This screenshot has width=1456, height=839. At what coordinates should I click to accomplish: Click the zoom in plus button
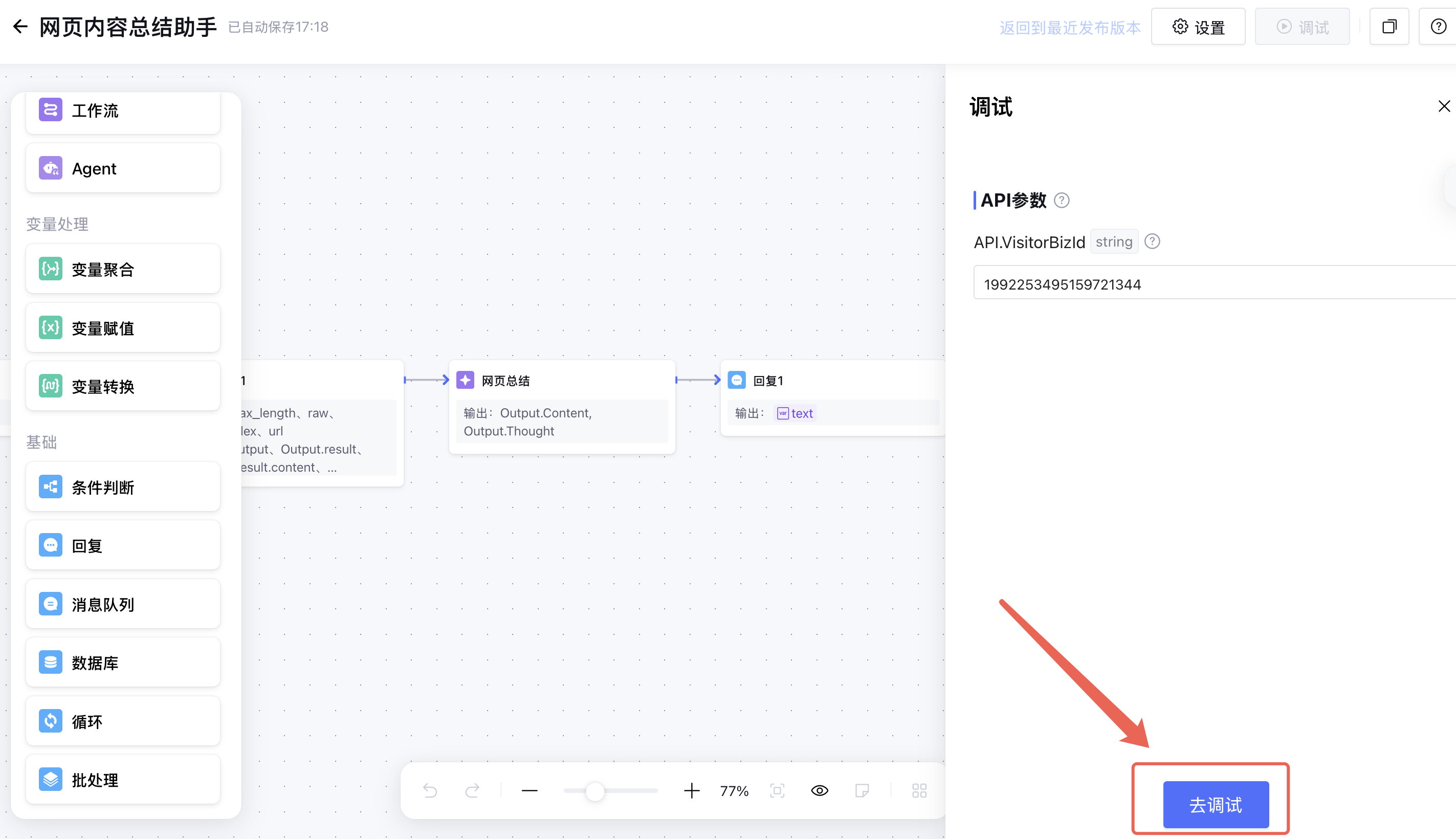[x=691, y=790]
